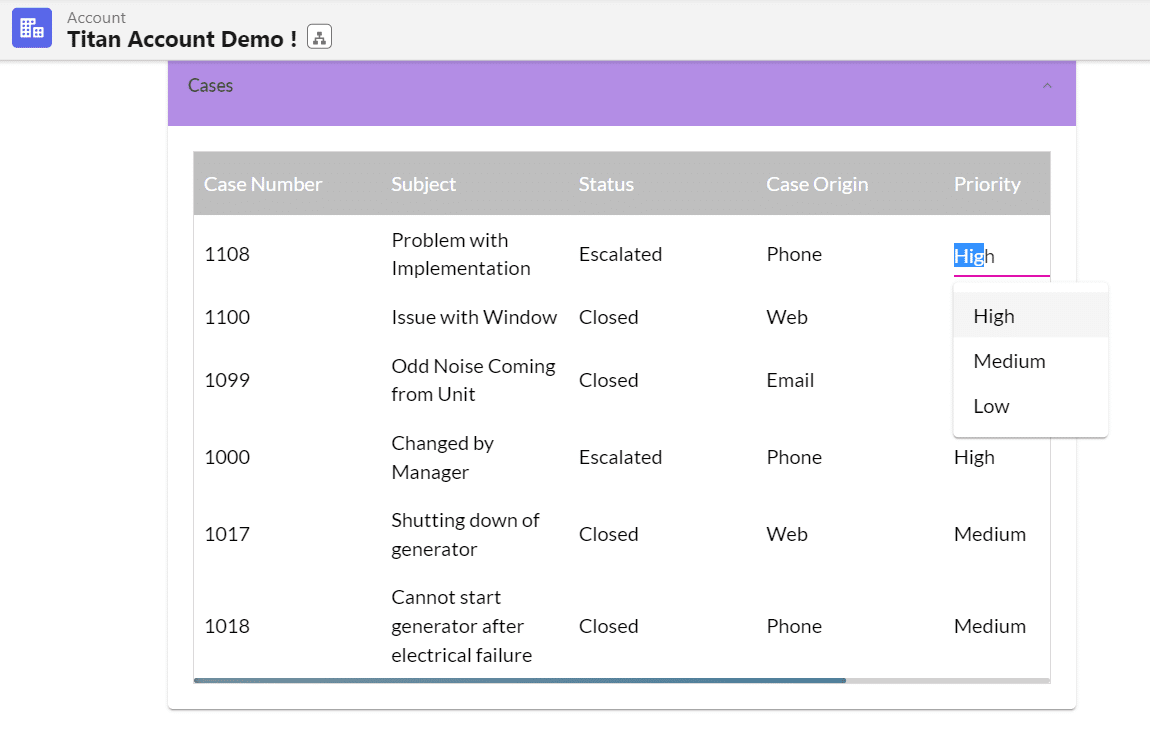Image resolution: width=1150 pixels, height=744 pixels.
Task: Click the Account building icon
Action: (32, 28)
